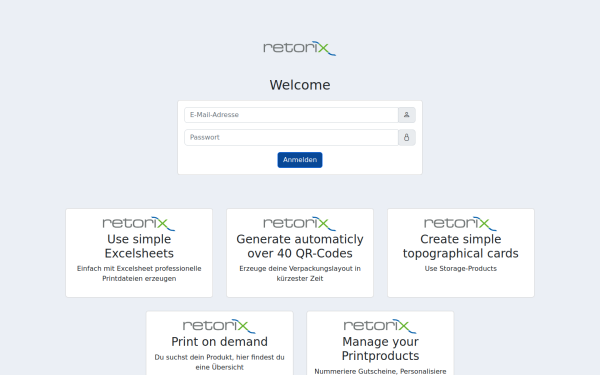Click retorix logo on topographical cards card
Screen dimensions: 600x375
461,223
